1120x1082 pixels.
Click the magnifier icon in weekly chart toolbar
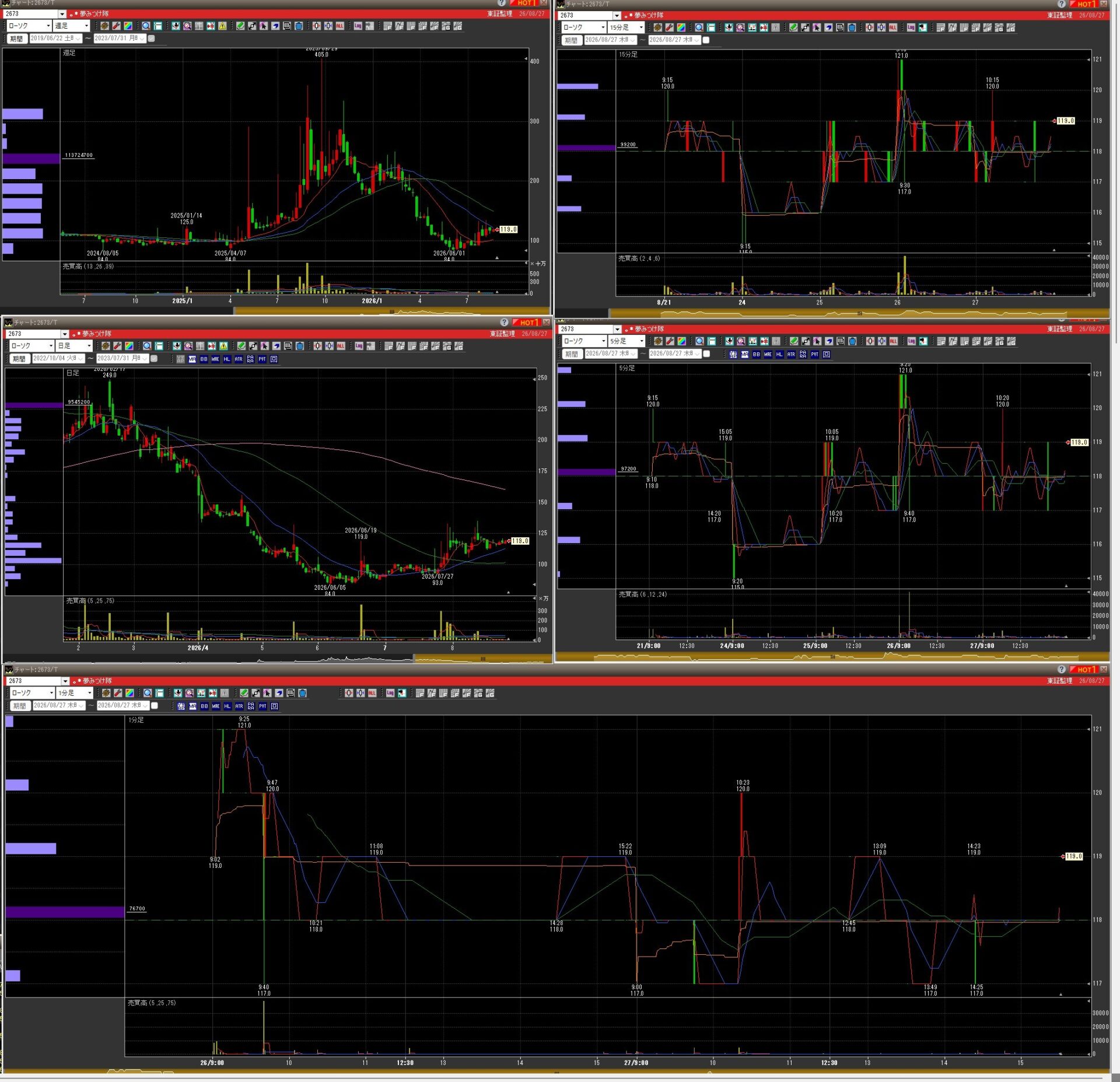146,26
